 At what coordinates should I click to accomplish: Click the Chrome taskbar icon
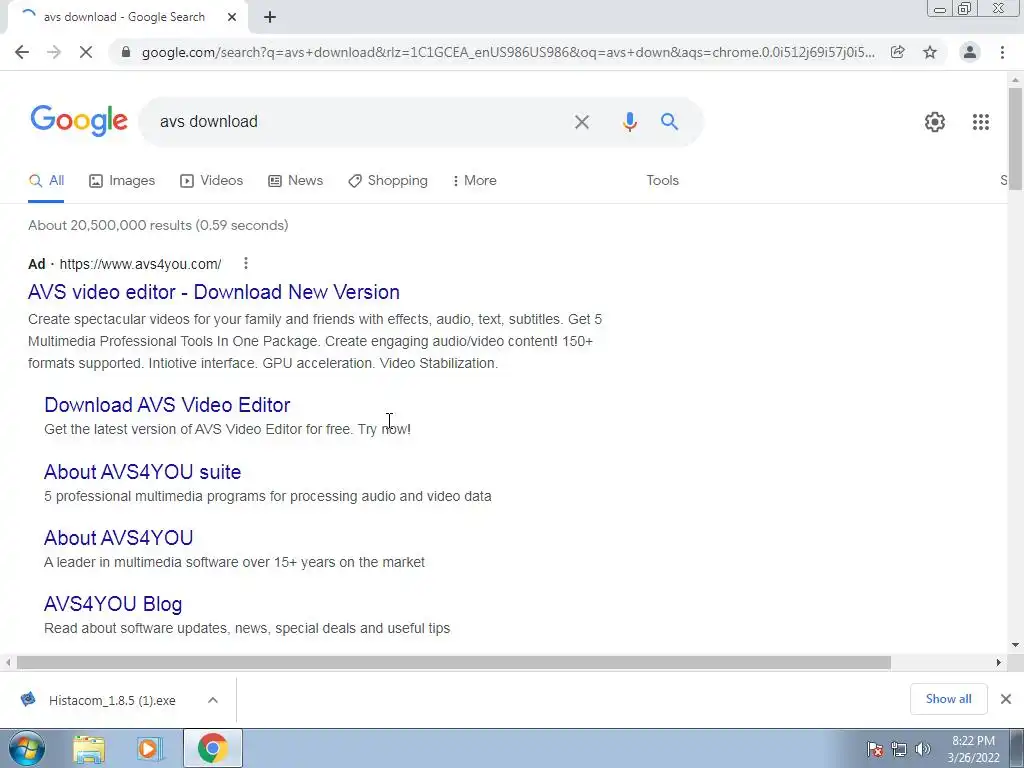(x=213, y=748)
